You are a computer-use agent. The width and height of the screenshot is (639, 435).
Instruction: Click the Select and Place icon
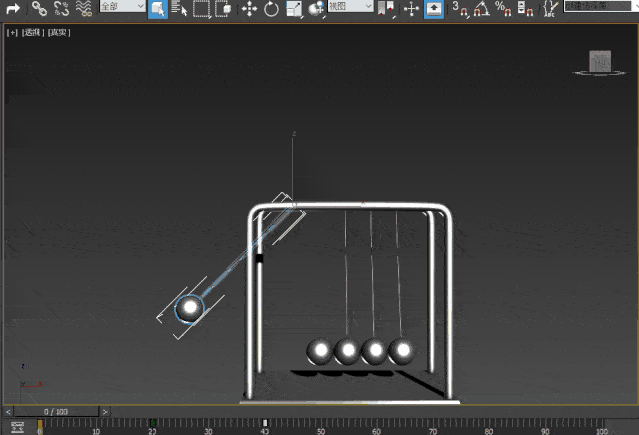coord(316,9)
